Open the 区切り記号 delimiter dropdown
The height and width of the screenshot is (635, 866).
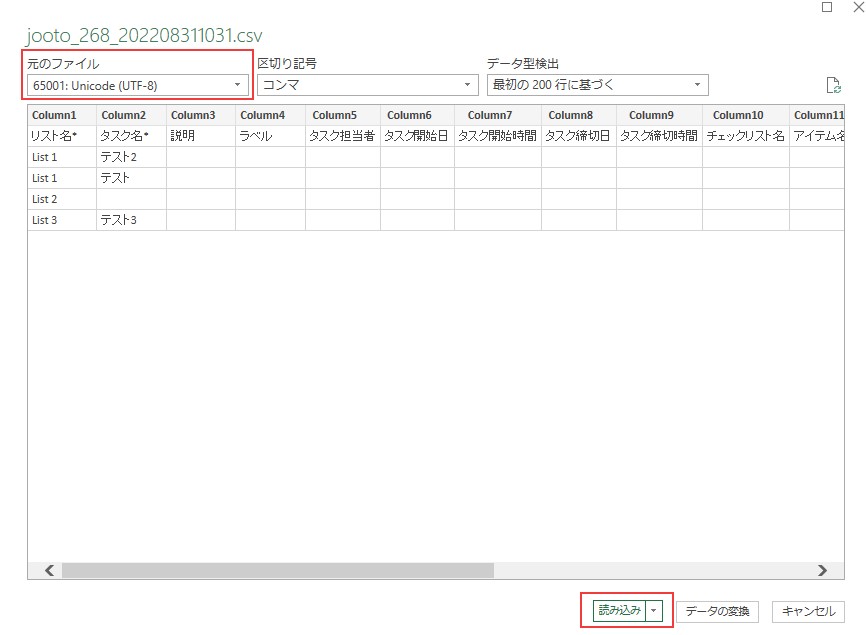(466, 85)
